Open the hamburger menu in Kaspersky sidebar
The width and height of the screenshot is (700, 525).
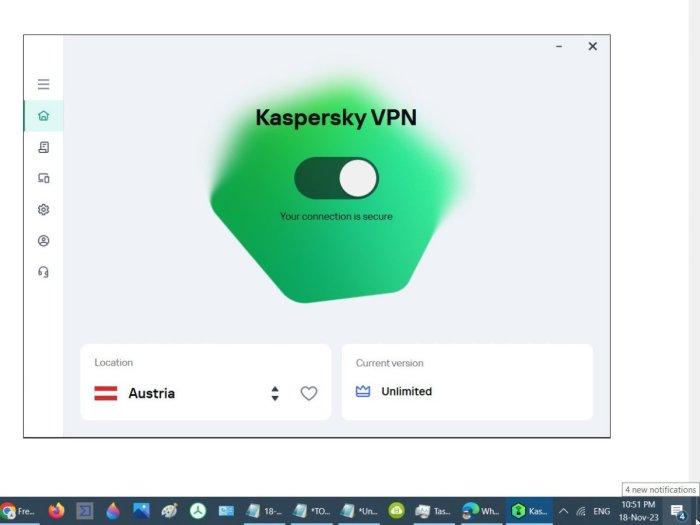[43, 84]
